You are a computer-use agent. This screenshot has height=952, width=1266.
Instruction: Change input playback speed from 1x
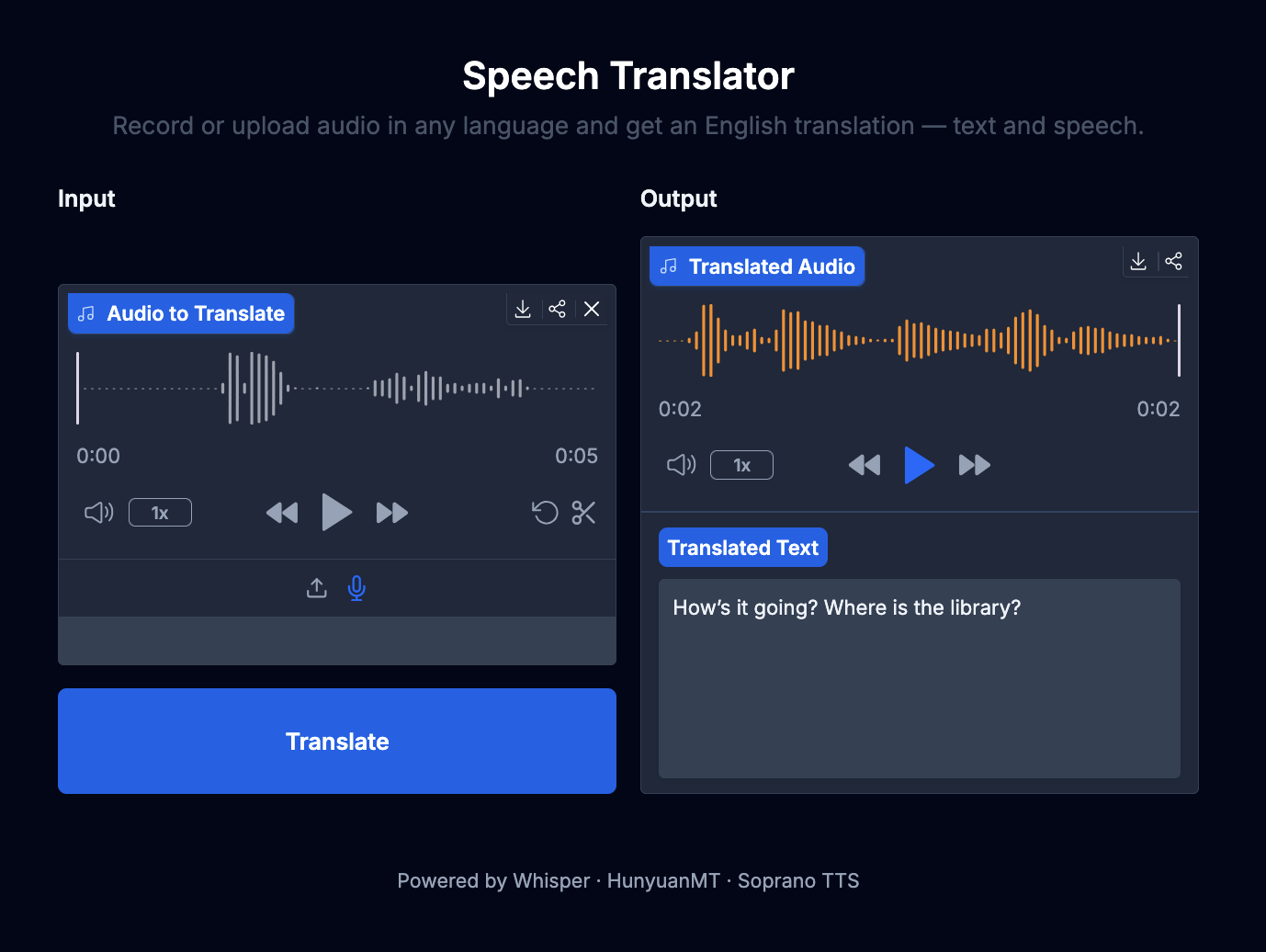pos(160,513)
